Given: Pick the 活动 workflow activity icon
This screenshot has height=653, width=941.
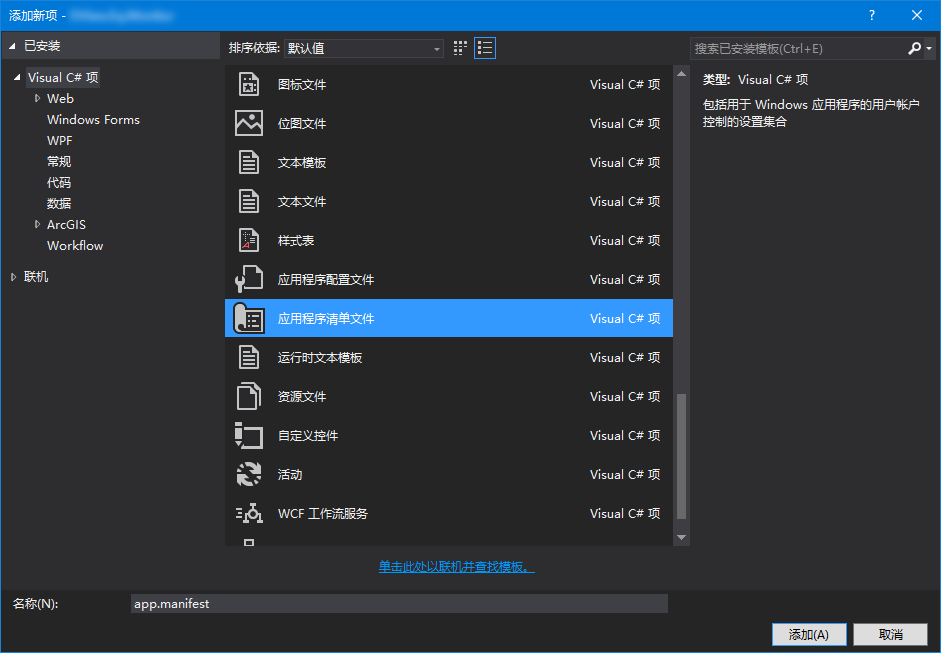Looking at the screenshot, I should [249, 474].
